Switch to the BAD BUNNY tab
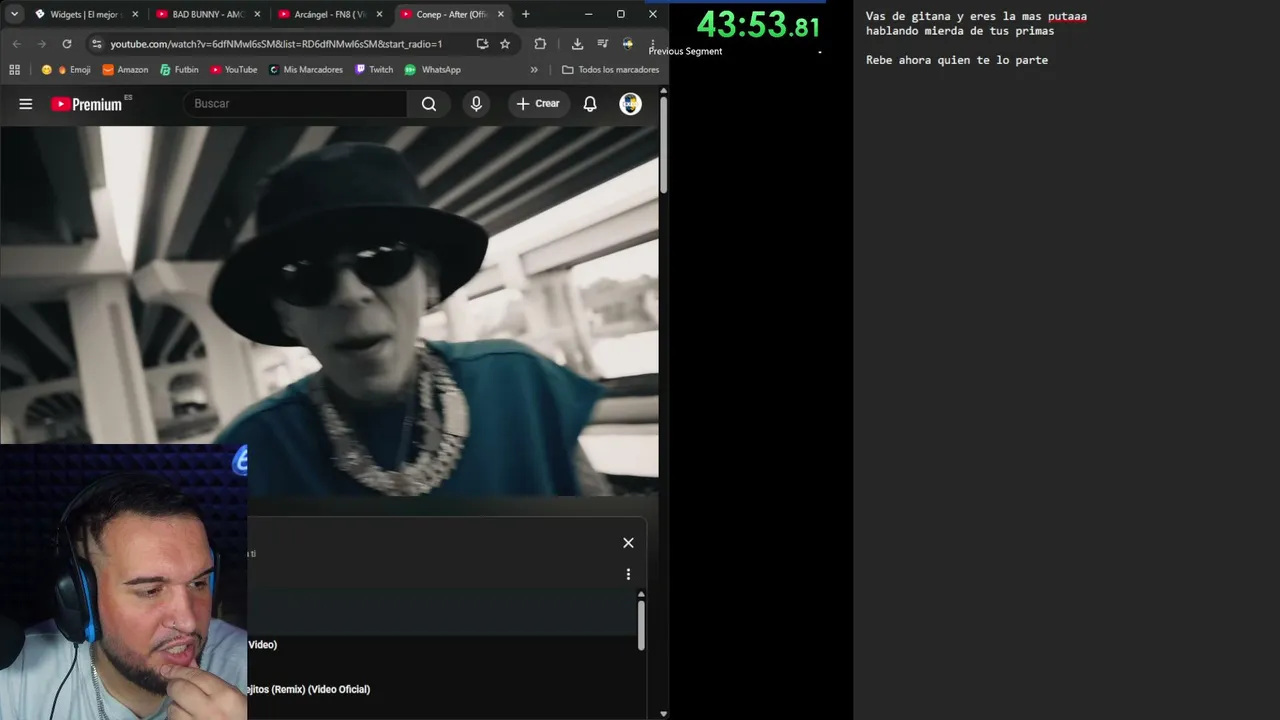Screen dimensions: 1280x720 pos(207,14)
